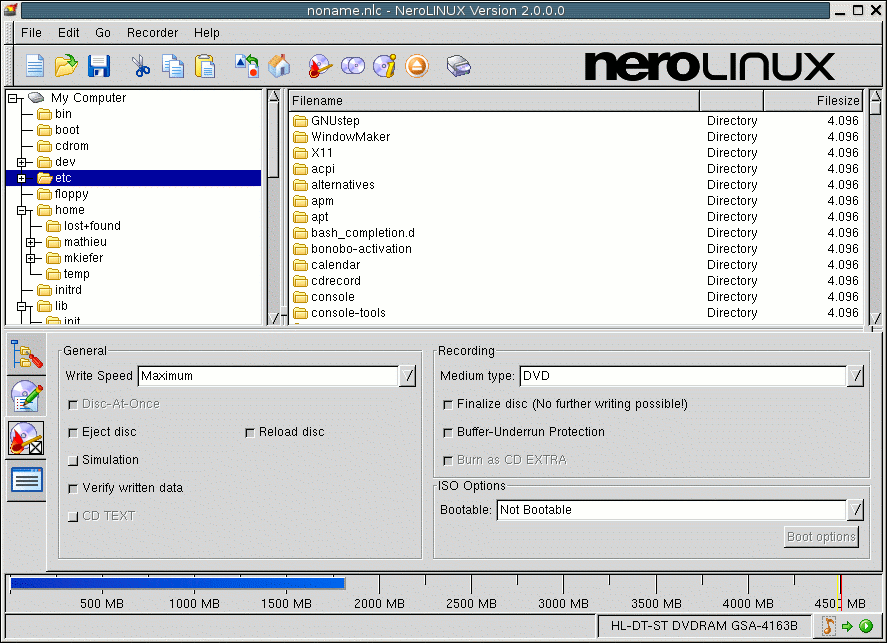Open the blue list sidebar panel icon
Screen dimensions: 887x643
tap(27, 480)
